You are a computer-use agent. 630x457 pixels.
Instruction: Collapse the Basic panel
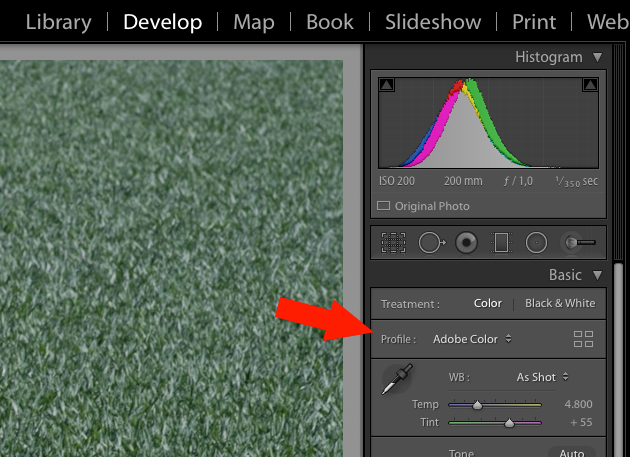tap(597, 275)
